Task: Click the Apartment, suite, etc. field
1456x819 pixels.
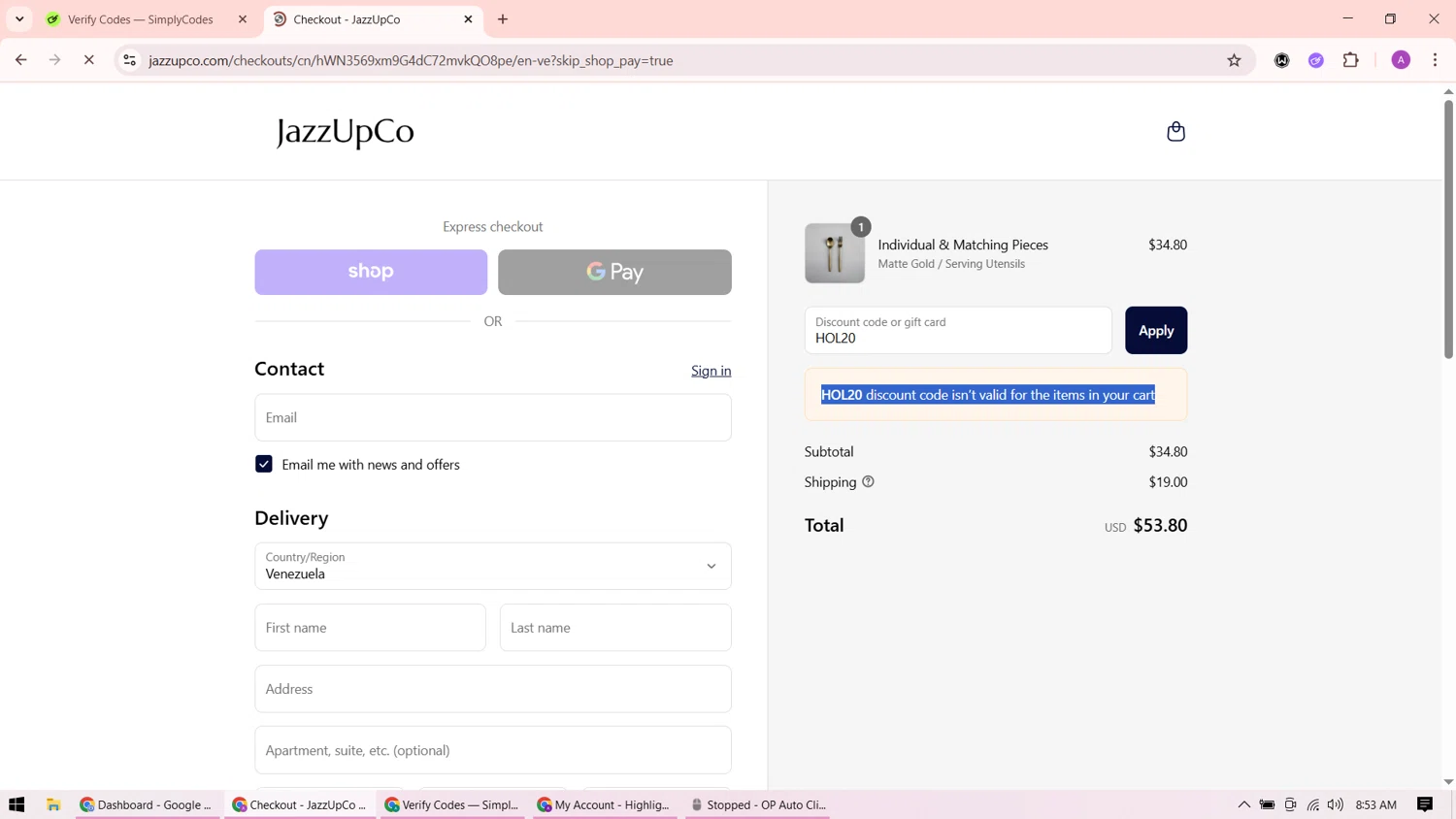Action: [493, 750]
